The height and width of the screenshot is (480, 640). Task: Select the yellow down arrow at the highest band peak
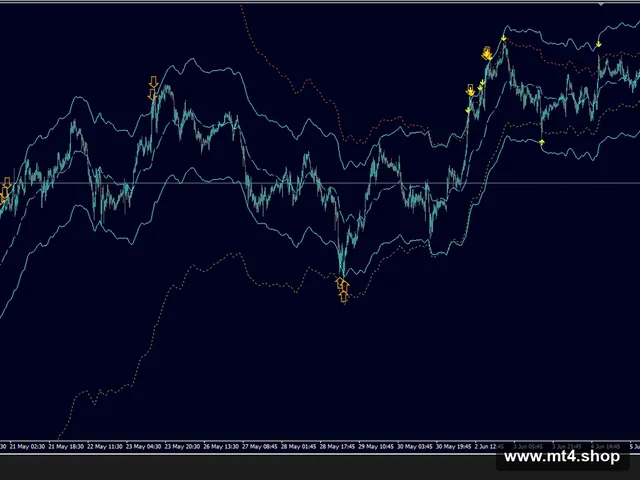(504, 38)
